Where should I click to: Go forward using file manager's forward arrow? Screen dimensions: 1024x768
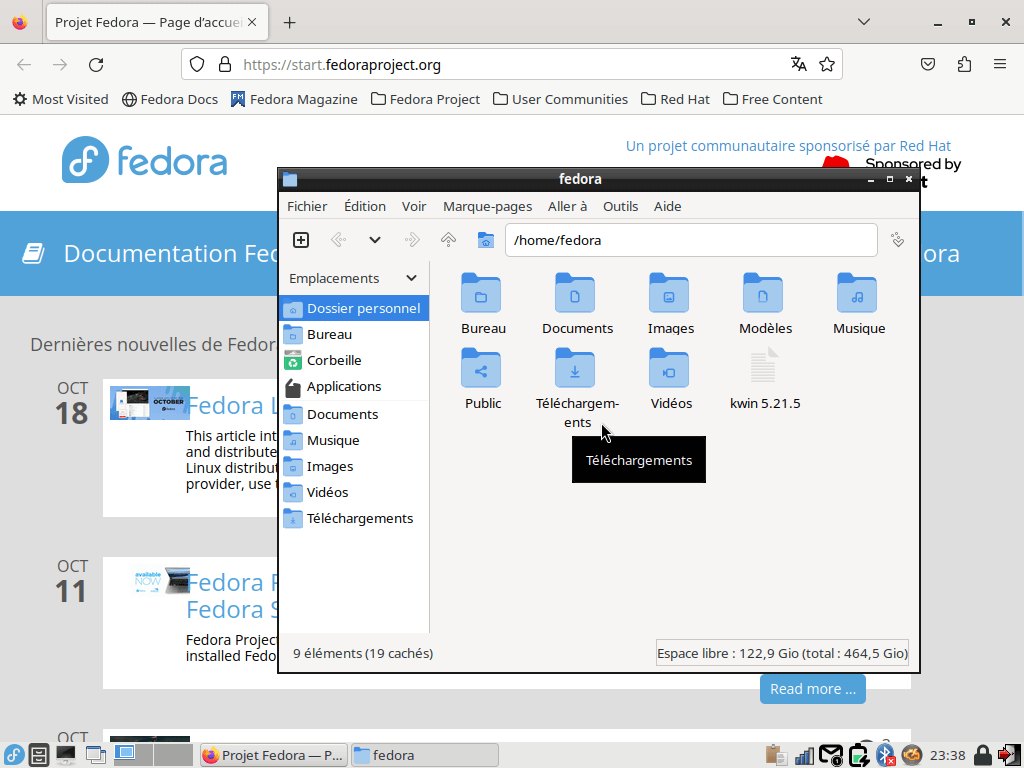click(x=411, y=240)
